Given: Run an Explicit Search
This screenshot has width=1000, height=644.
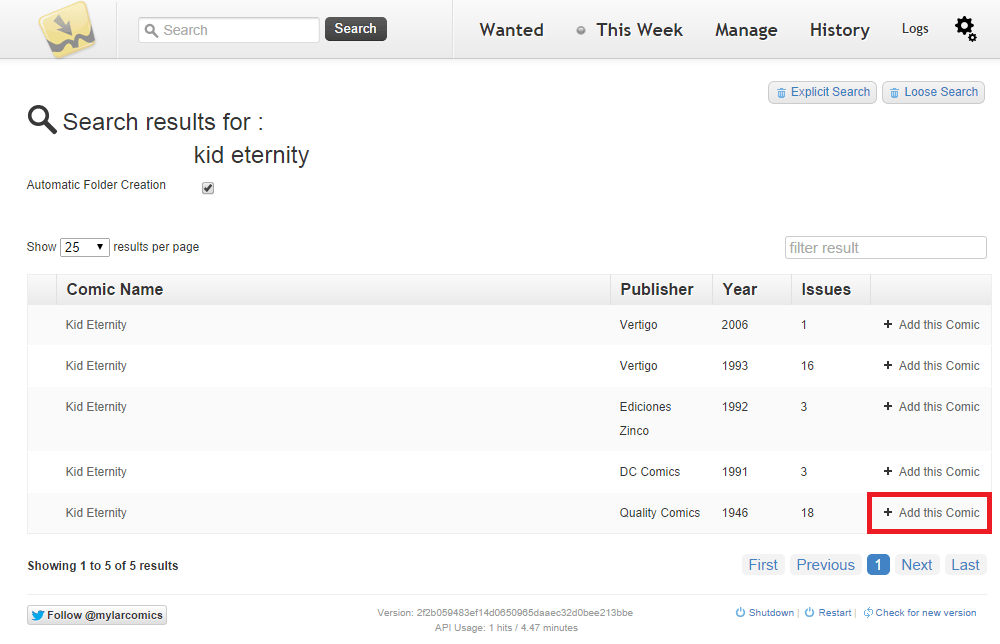Looking at the screenshot, I should 822,92.
